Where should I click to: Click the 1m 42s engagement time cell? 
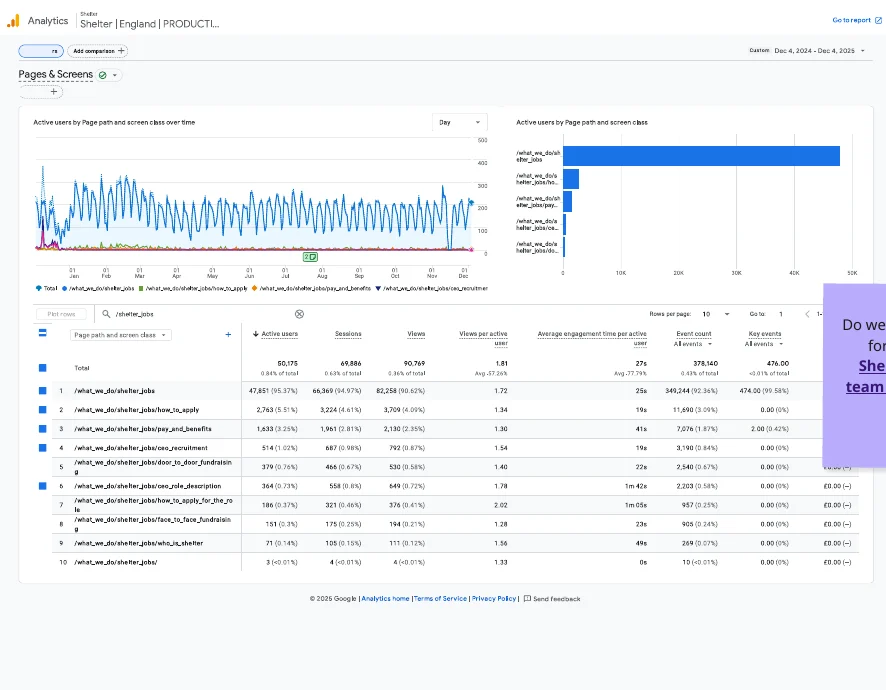pos(636,486)
